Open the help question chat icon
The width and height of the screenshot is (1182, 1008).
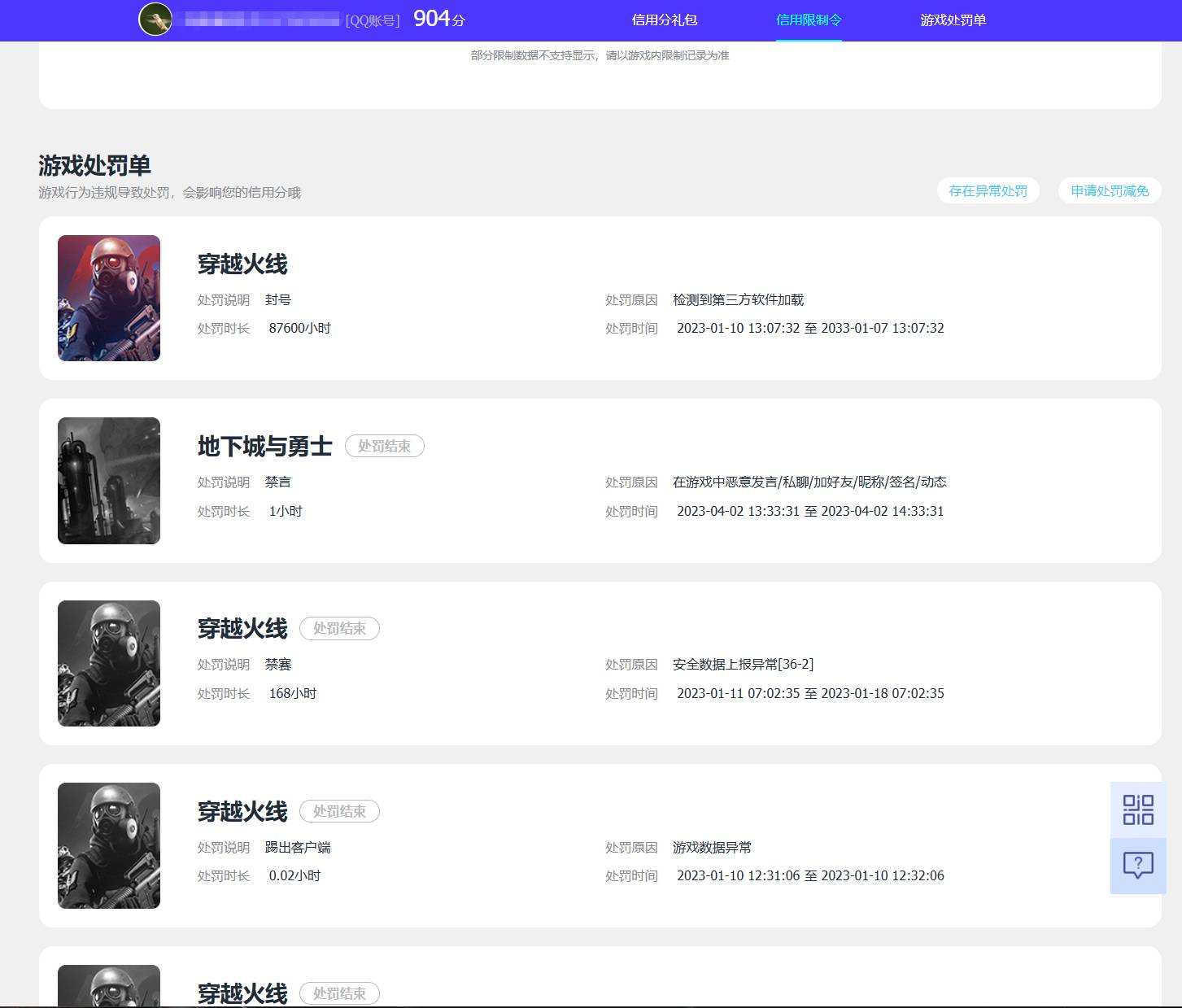pos(1138,866)
